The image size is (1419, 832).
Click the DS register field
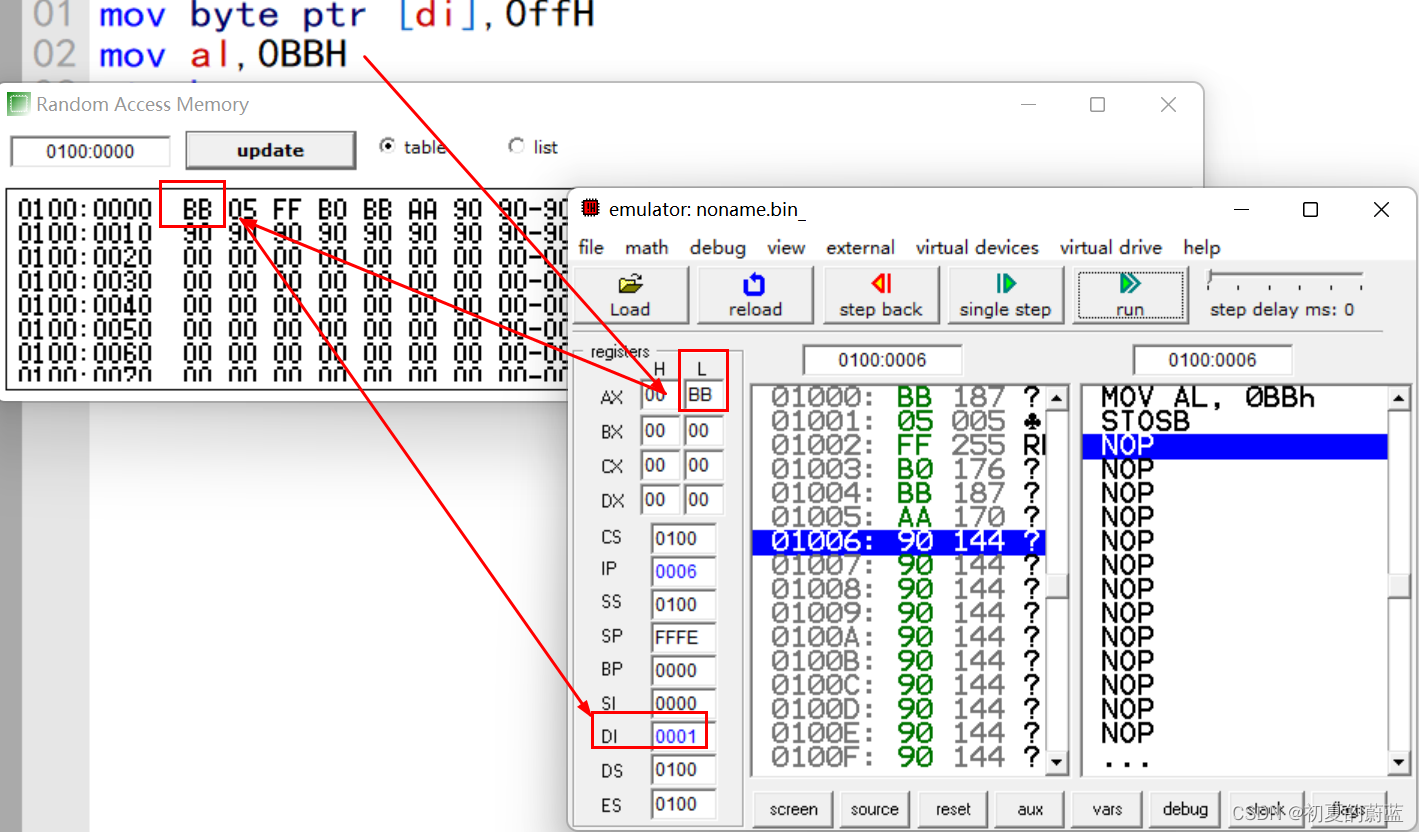pyautogui.click(x=683, y=770)
